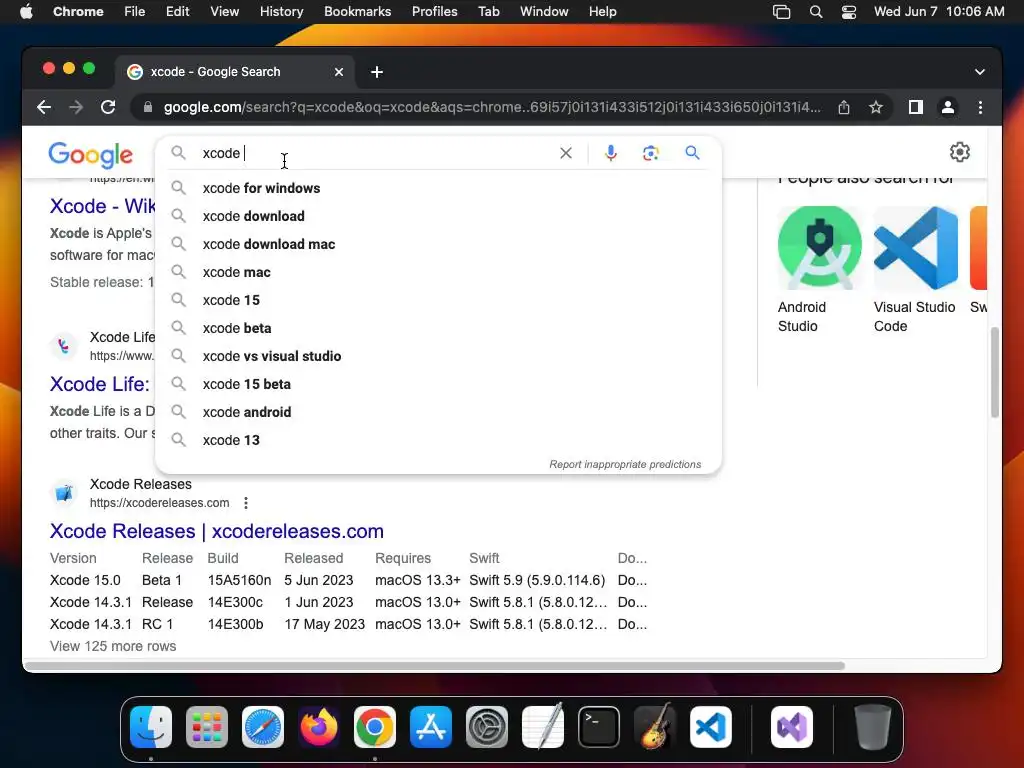Select the 'xcode android' suggestion
This screenshot has height=768, width=1024.
[x=438, y=413]
